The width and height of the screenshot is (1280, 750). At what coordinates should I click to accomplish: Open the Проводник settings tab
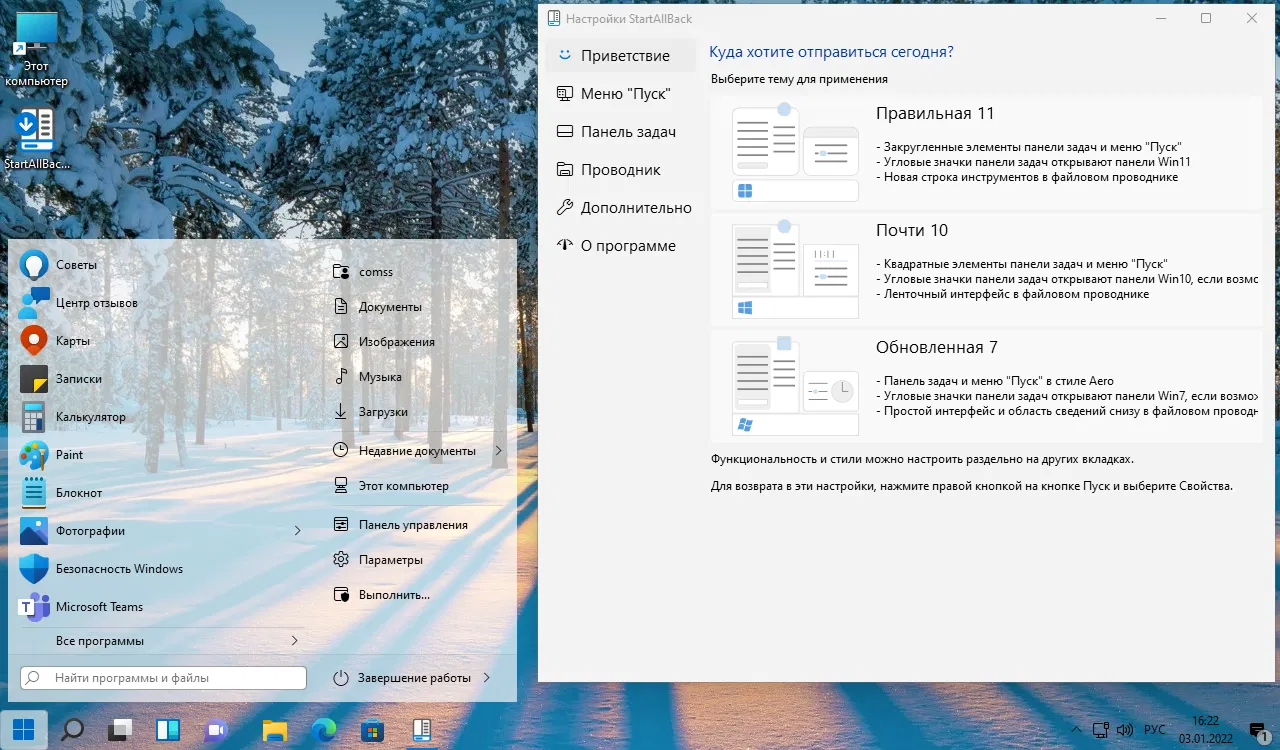coord(621,170)
